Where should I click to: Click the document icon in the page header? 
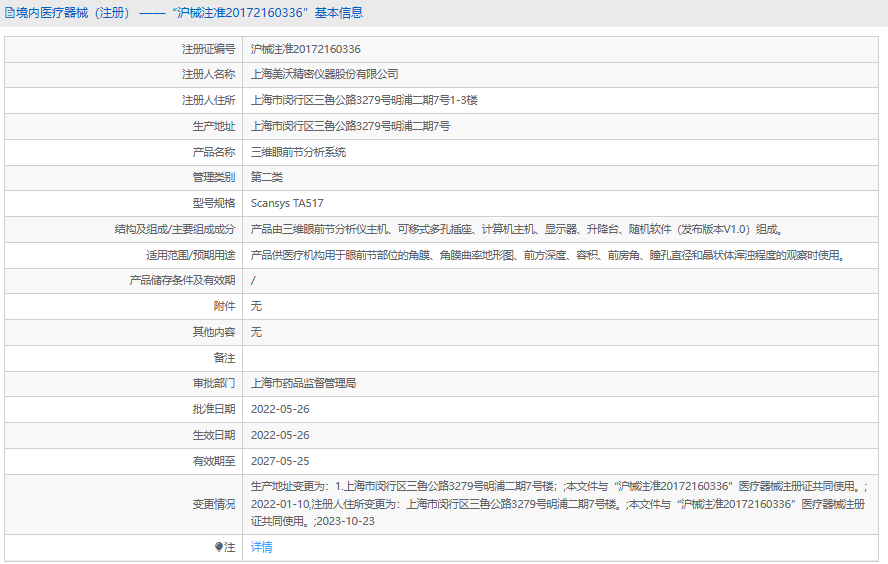(x=10, y=13)
